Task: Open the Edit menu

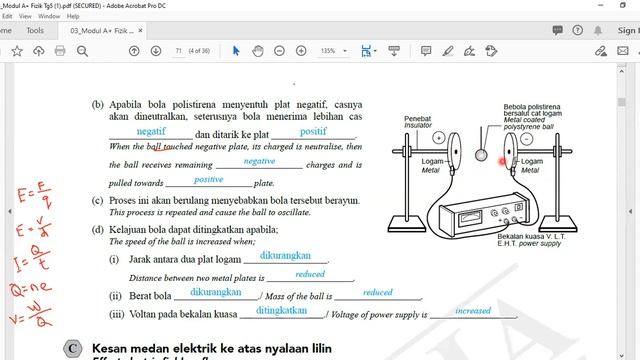Action: pos(7,16)
